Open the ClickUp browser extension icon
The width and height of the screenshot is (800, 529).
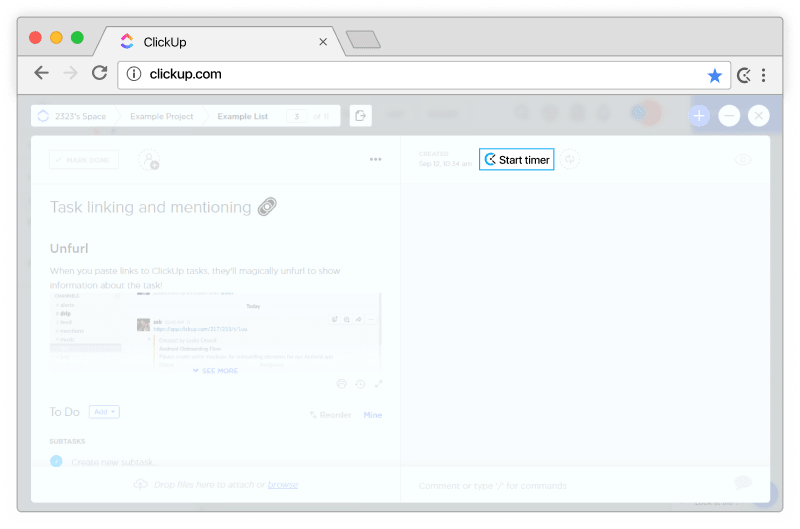tap(744, 75)
